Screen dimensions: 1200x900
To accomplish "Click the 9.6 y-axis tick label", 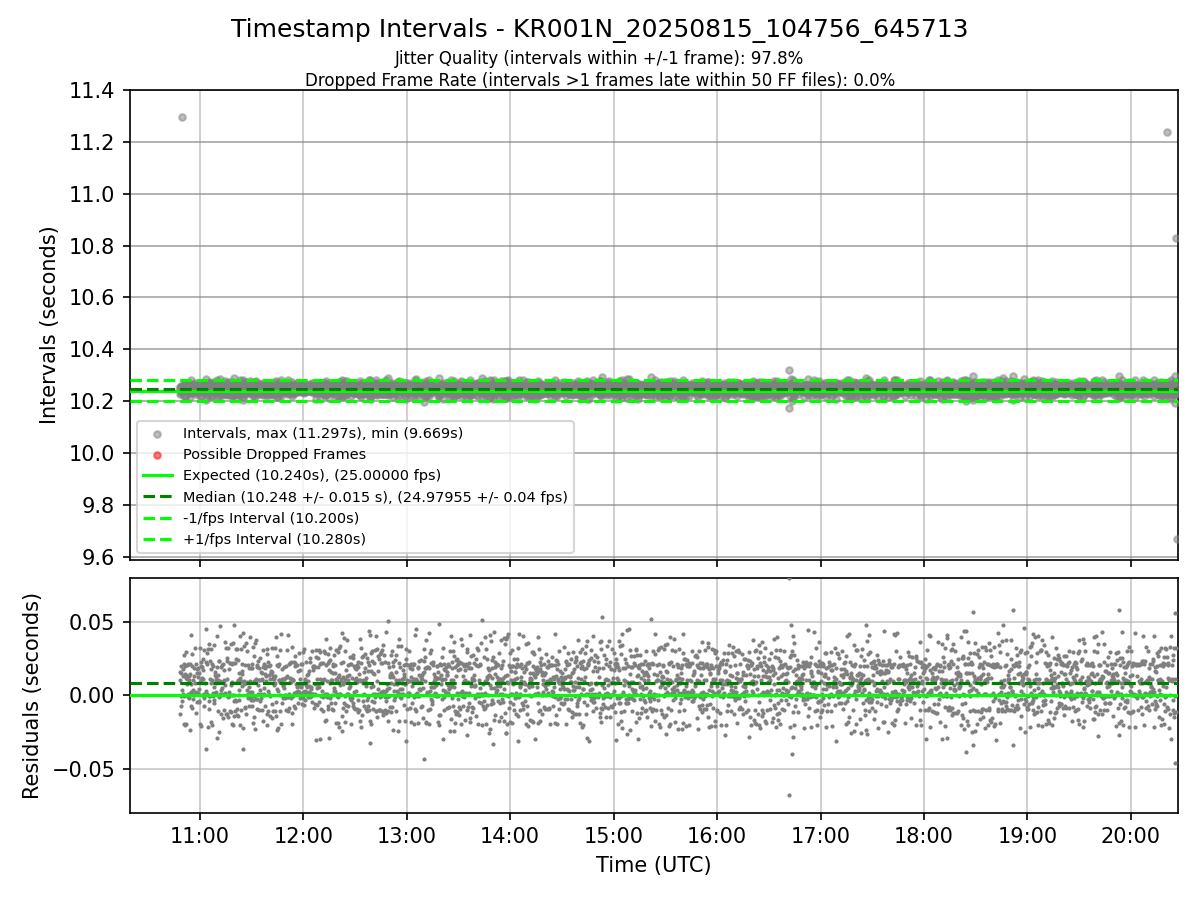I will pyautogui.click(x=99, y=558).
